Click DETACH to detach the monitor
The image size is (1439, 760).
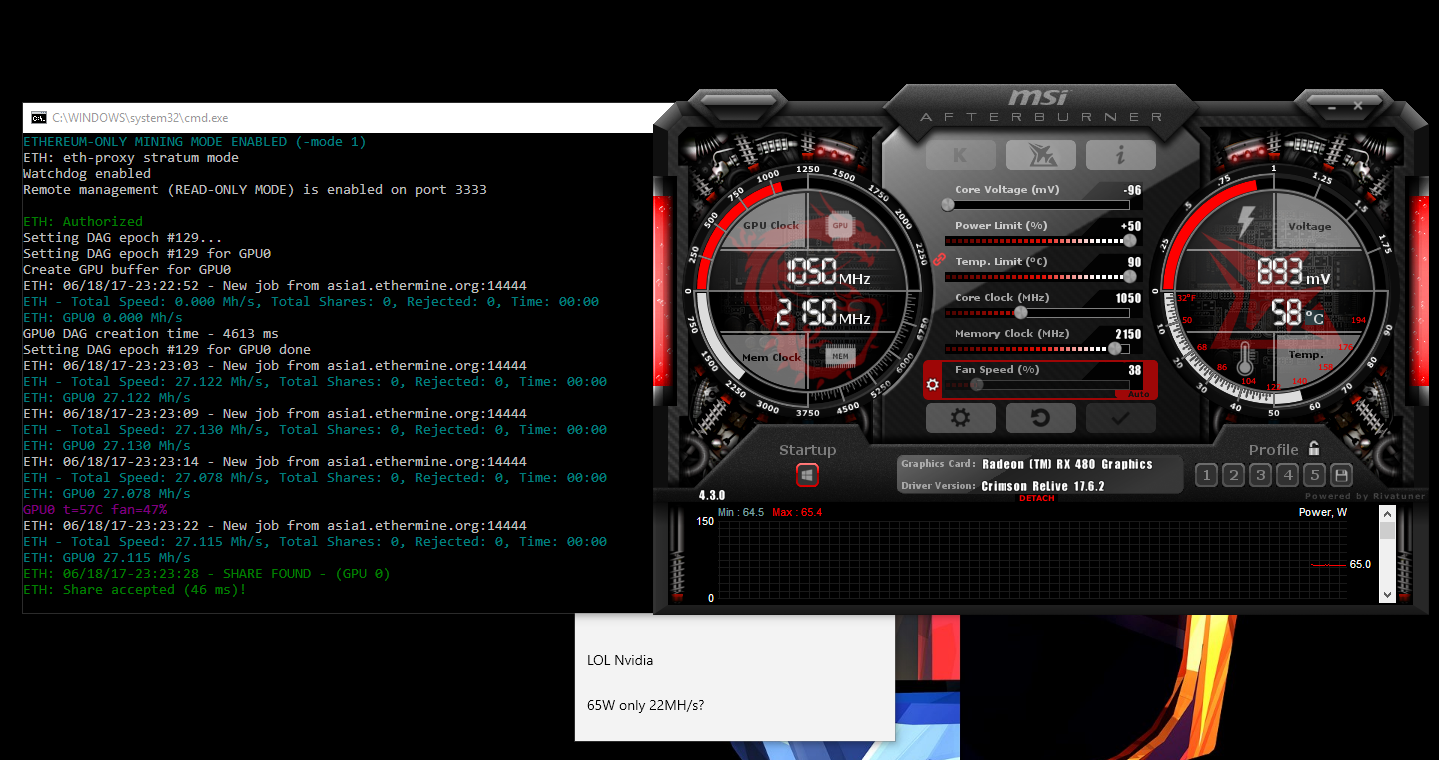(x=1037, y=498)
